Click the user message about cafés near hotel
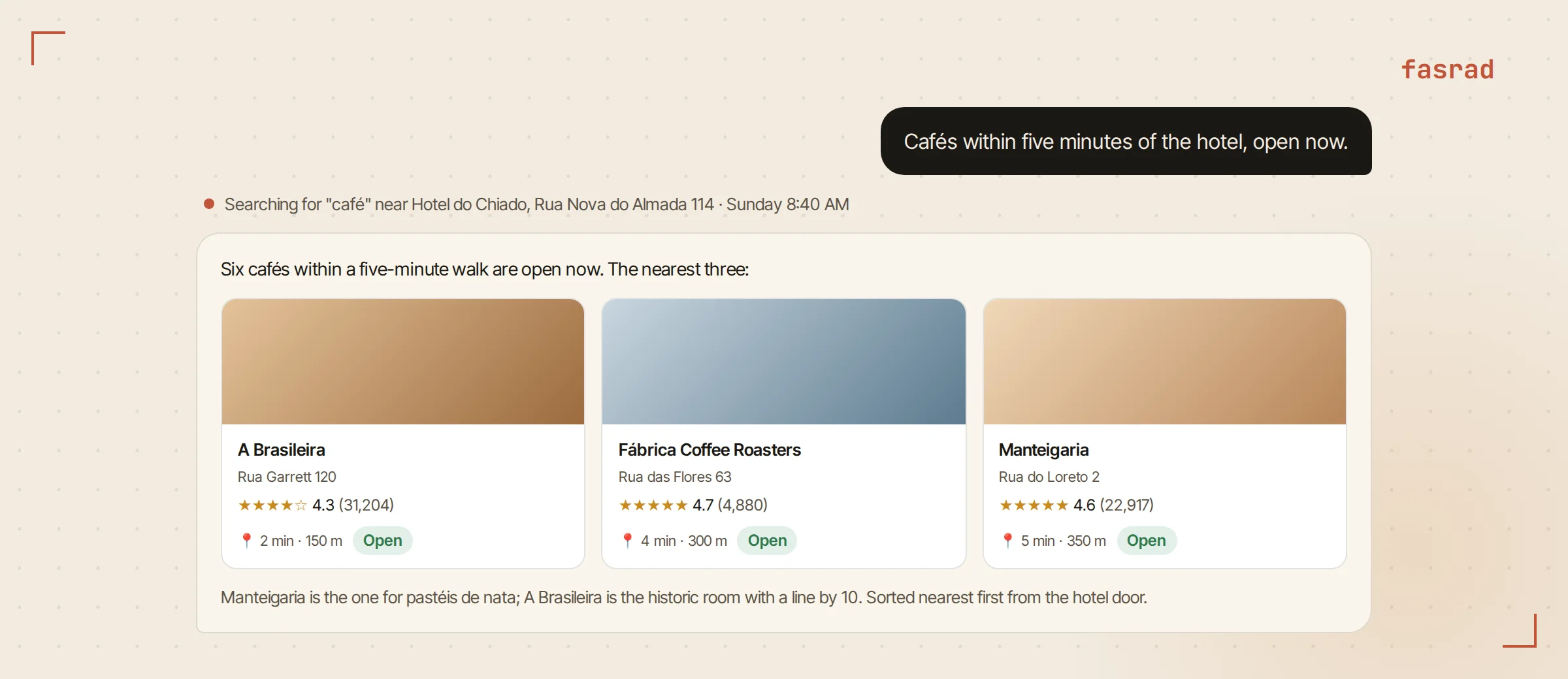The width and height of the screenshot is (1568, 679). [x=1126, y=141]
